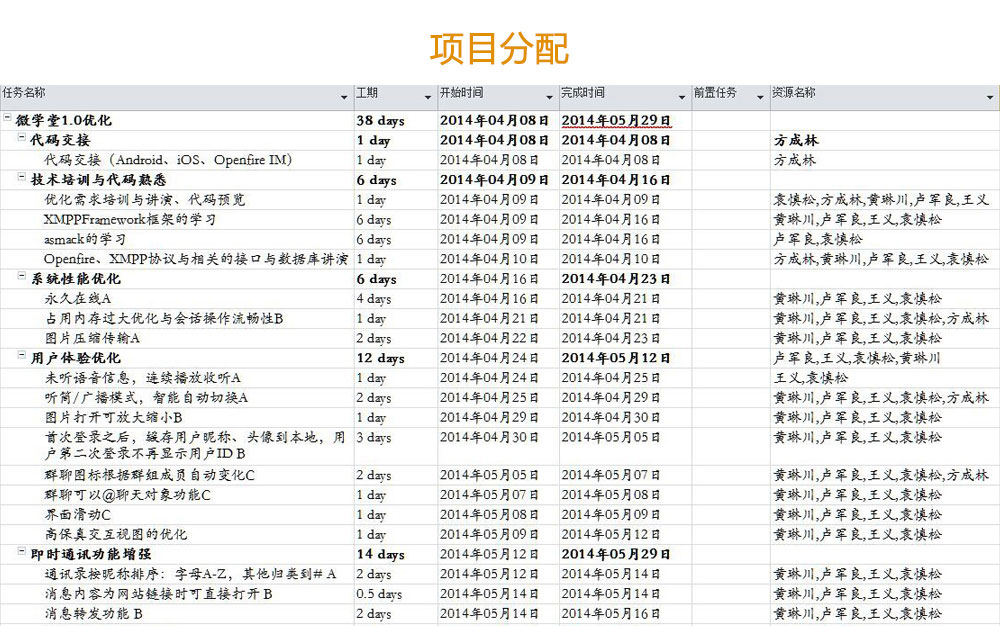This screenshot has width=1000, height=626.
Task: Collapse the 代码交接 task group
Action: click(22, 139)
